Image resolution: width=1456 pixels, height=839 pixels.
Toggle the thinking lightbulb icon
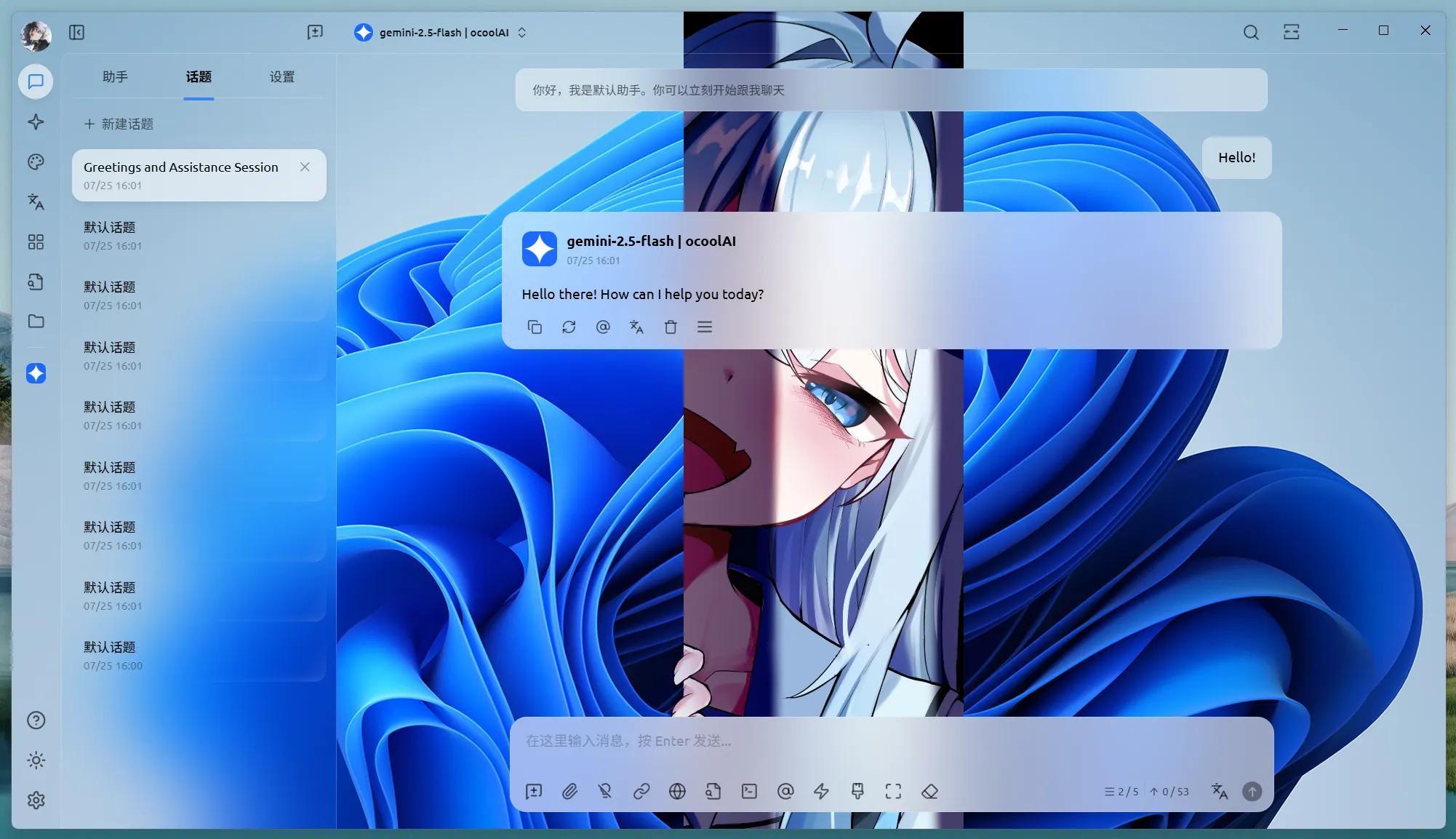605,791
